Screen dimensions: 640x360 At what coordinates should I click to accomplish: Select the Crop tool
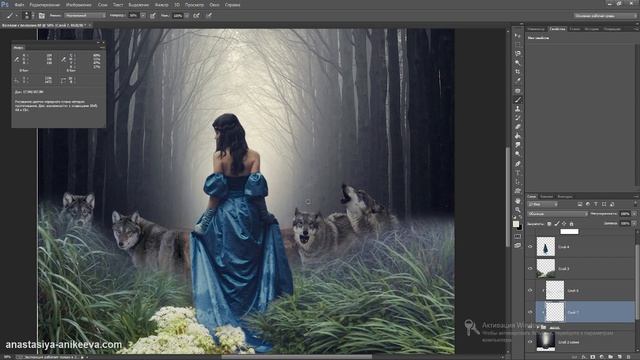pos(518,72)
